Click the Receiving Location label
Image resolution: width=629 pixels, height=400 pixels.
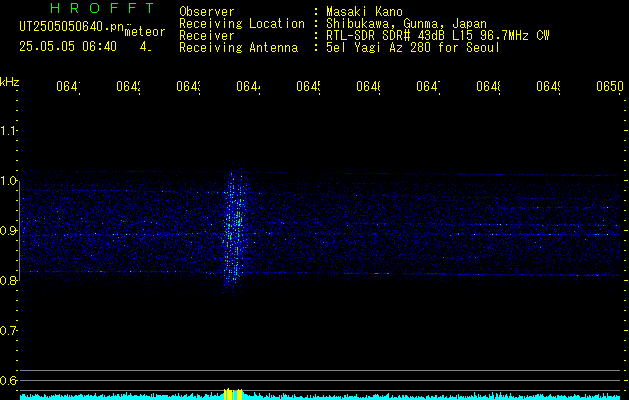(x=242, y=24)
